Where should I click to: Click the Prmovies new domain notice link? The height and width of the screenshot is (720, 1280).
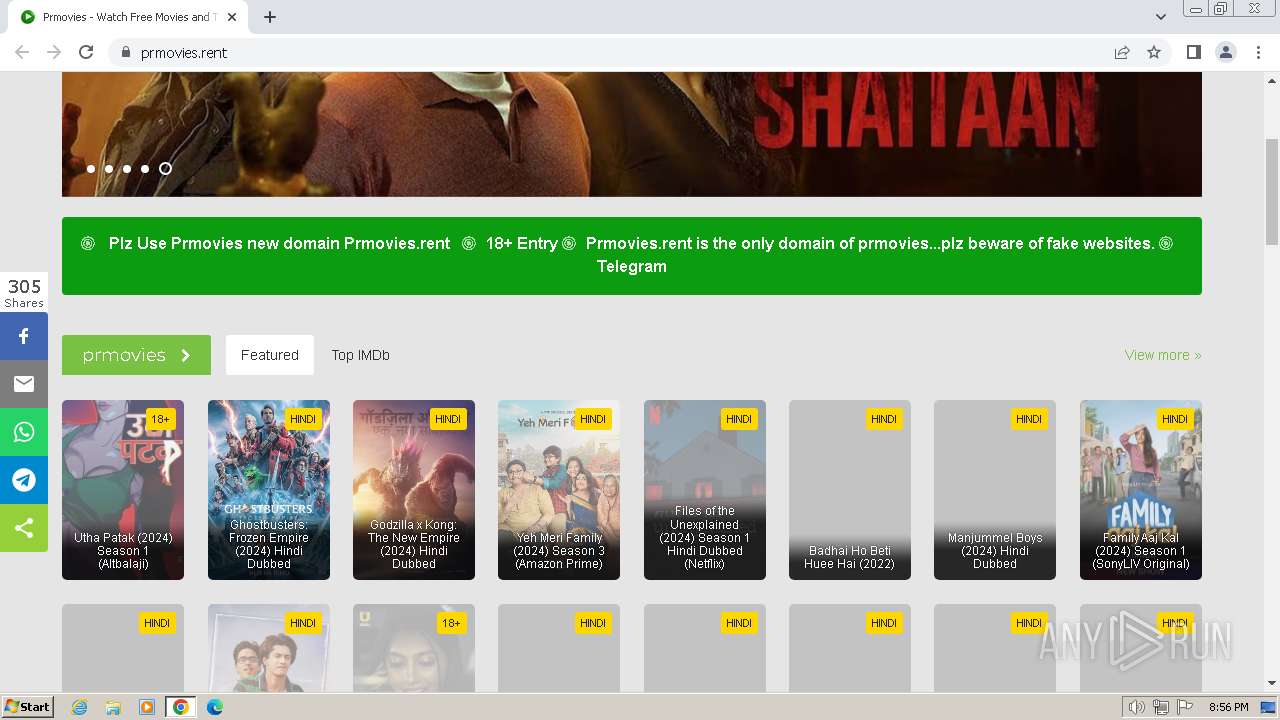[280, 243]
